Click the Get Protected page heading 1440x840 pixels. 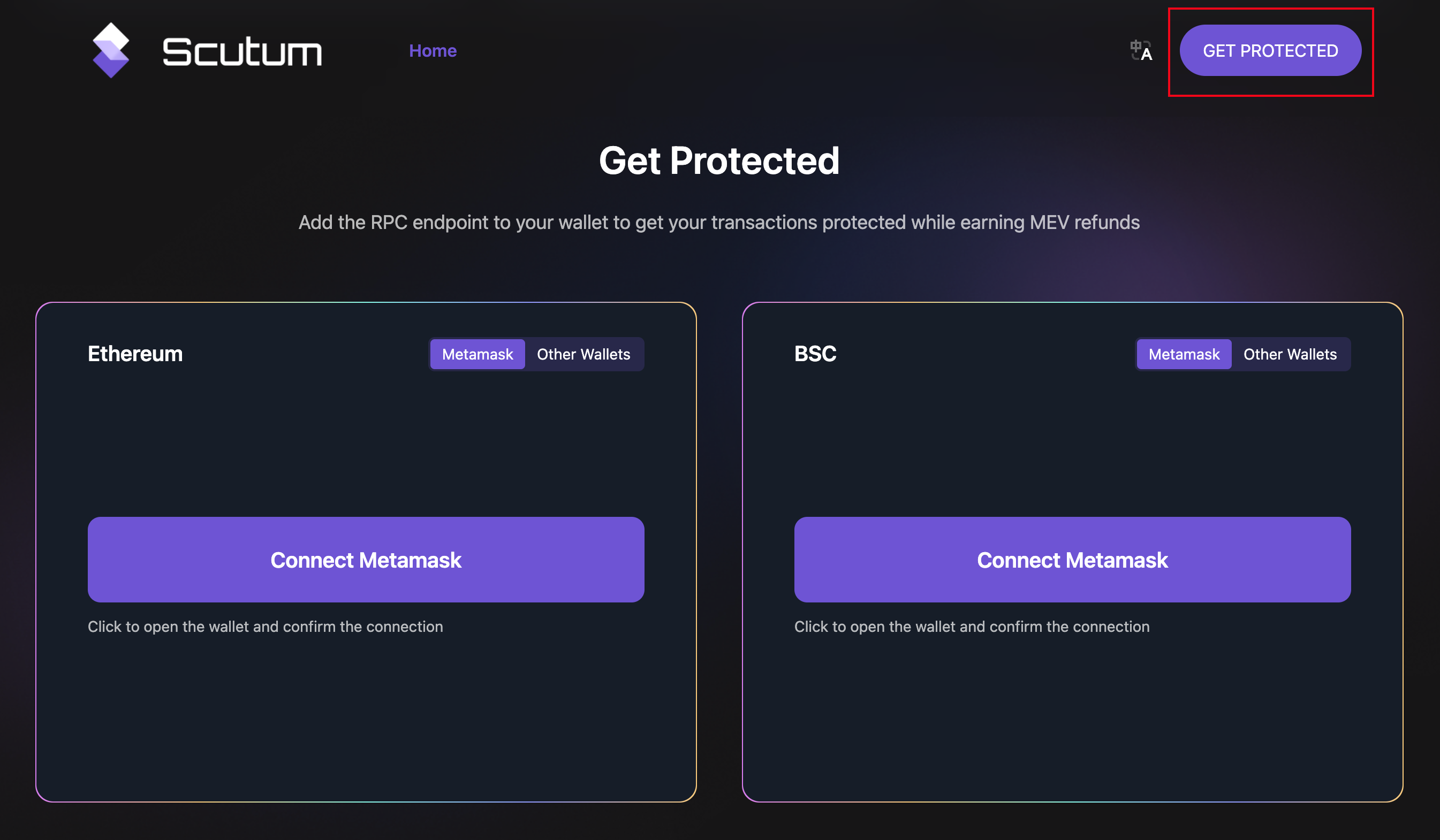pos(719,161)
